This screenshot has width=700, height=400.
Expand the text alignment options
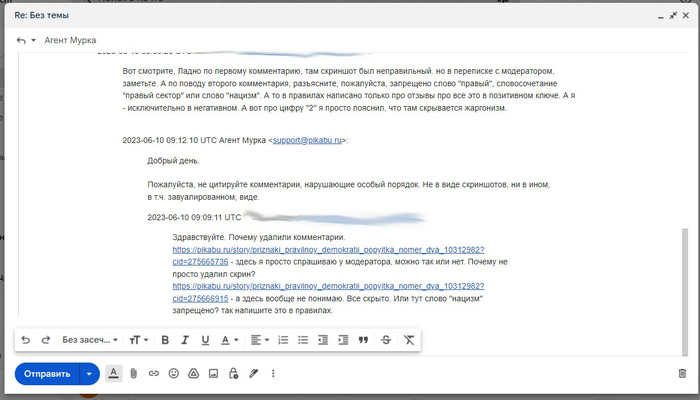[x=259, y=340]
